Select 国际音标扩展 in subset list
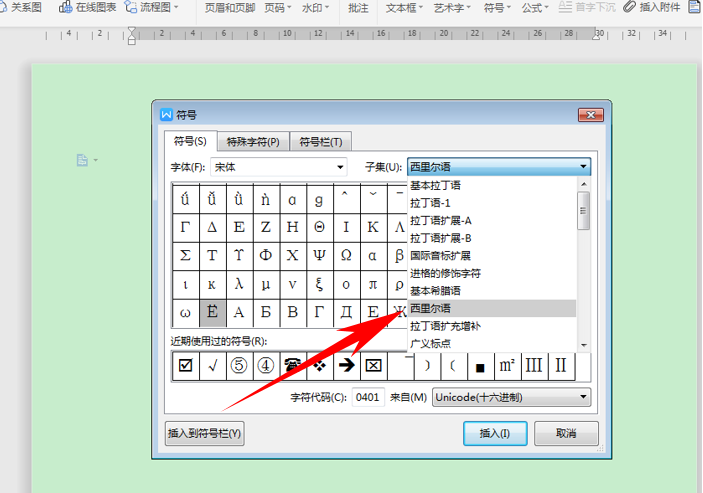The width and height of the screenshot is (703, 493). pos(492,255)
